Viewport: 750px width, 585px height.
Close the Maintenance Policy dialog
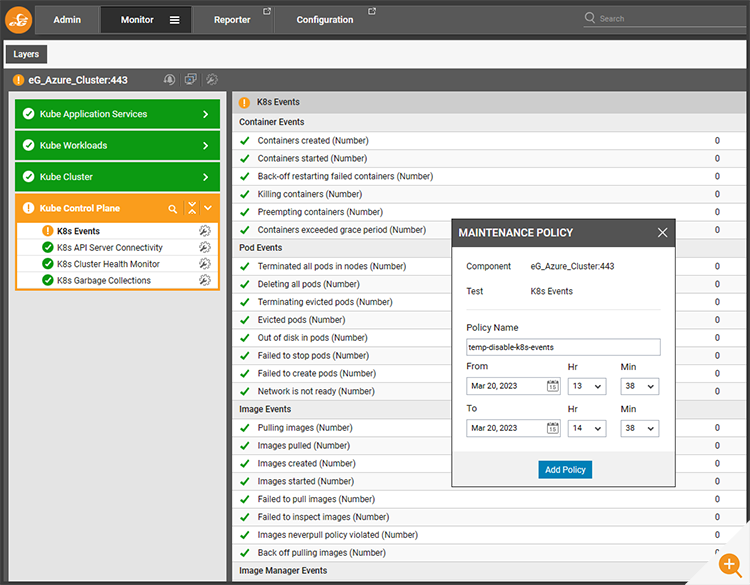[x=662, y=232]
